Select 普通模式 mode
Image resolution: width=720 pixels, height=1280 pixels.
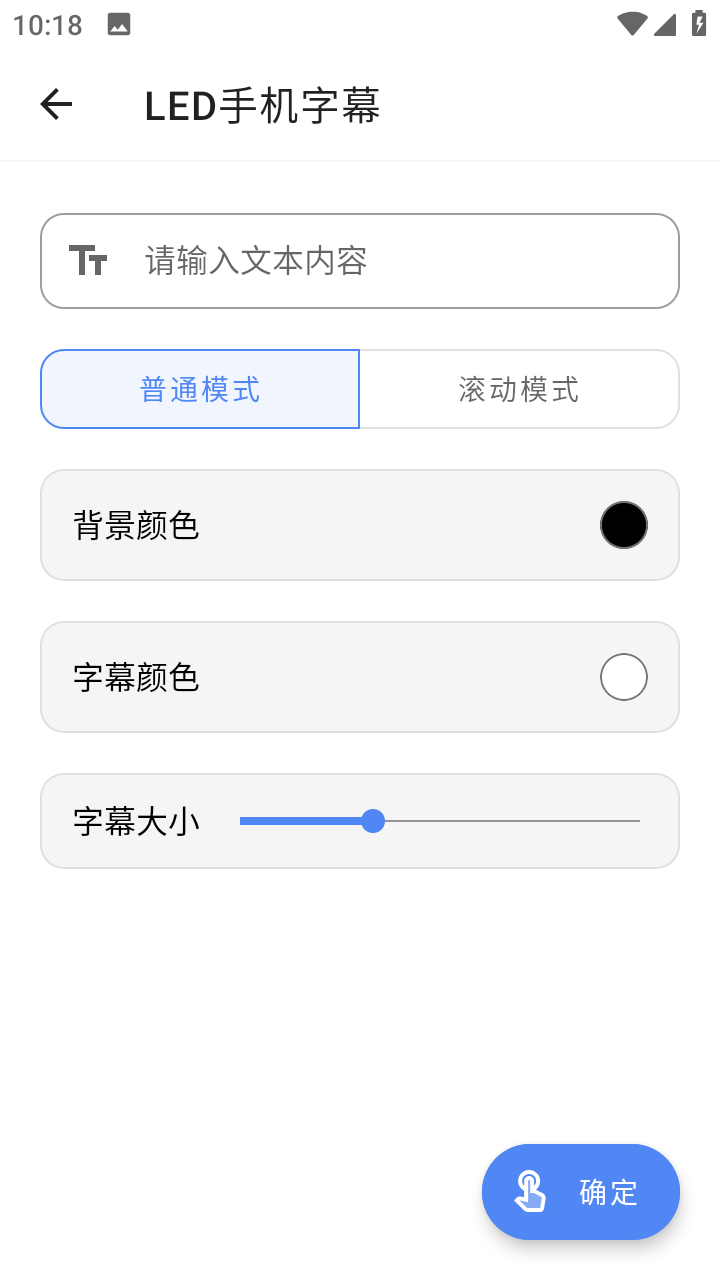coord(200,389)
